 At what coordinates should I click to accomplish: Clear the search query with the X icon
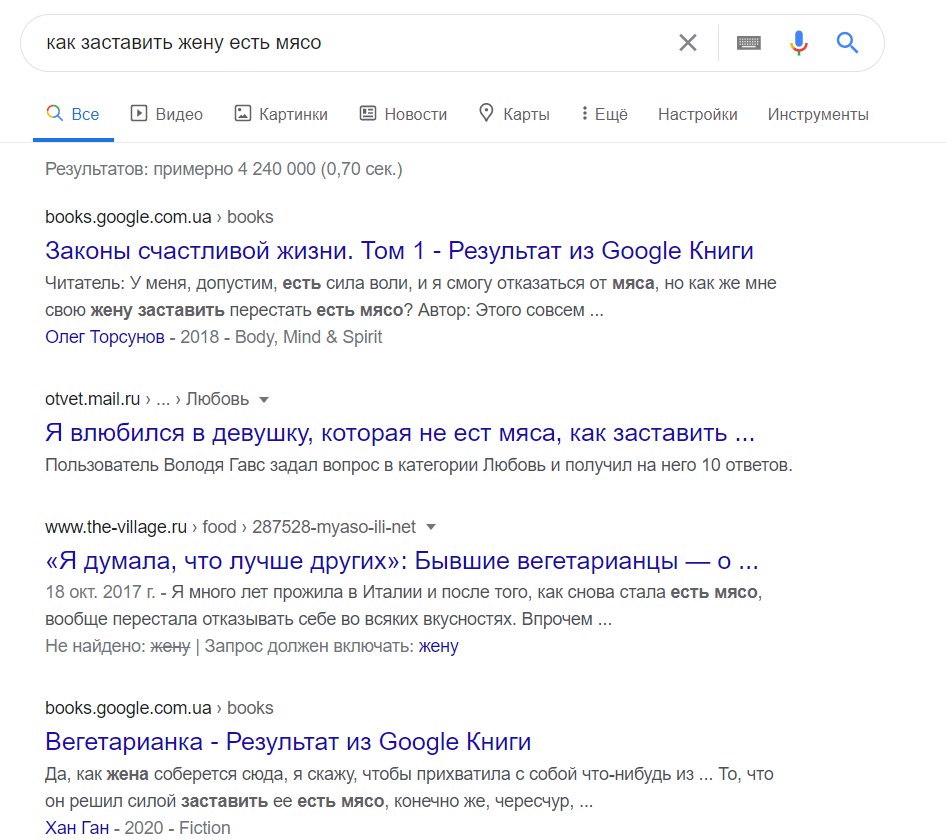pyautogui.click(x=688, y=43)
